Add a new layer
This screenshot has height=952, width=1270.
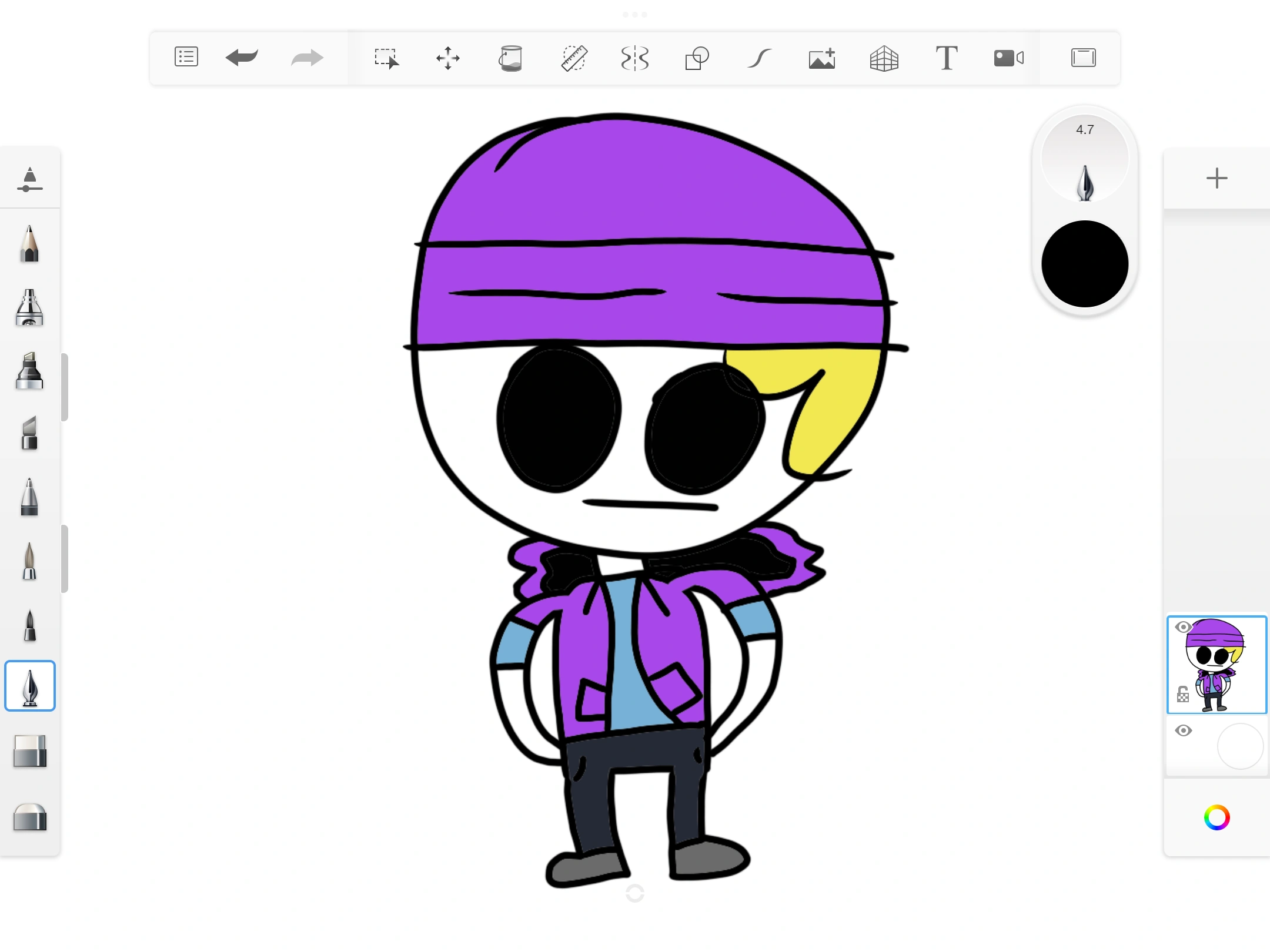tap(1216, 178)
